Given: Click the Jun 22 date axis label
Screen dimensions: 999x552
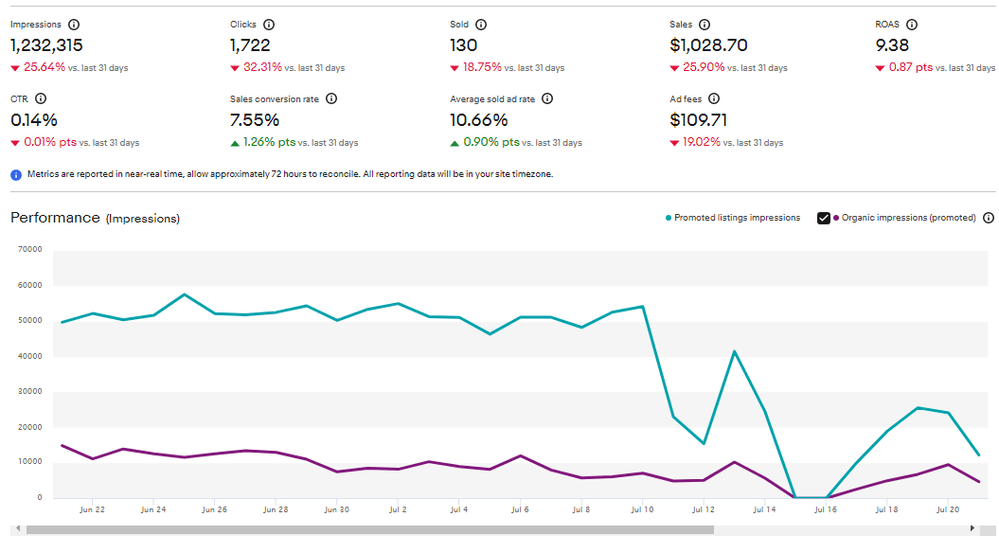Looking at the screenshot, I should click(92, 510).
